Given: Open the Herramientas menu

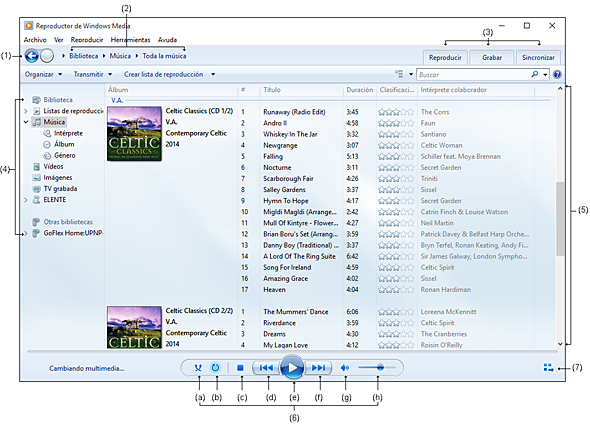Looking at the screenshot, I should click(x=130, y=40).
